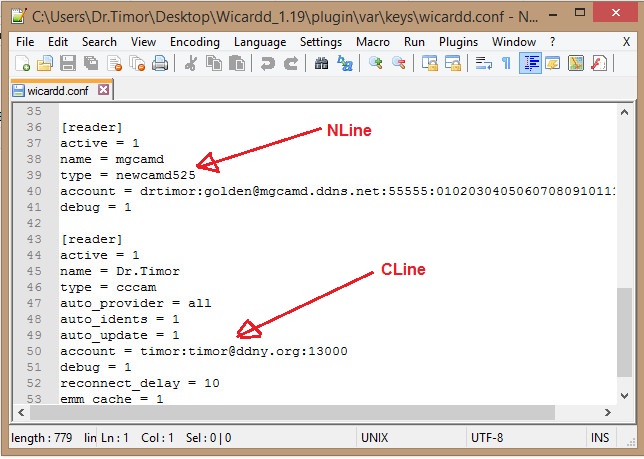Open the View menu
644x459 pixels.
click(143, 42)
